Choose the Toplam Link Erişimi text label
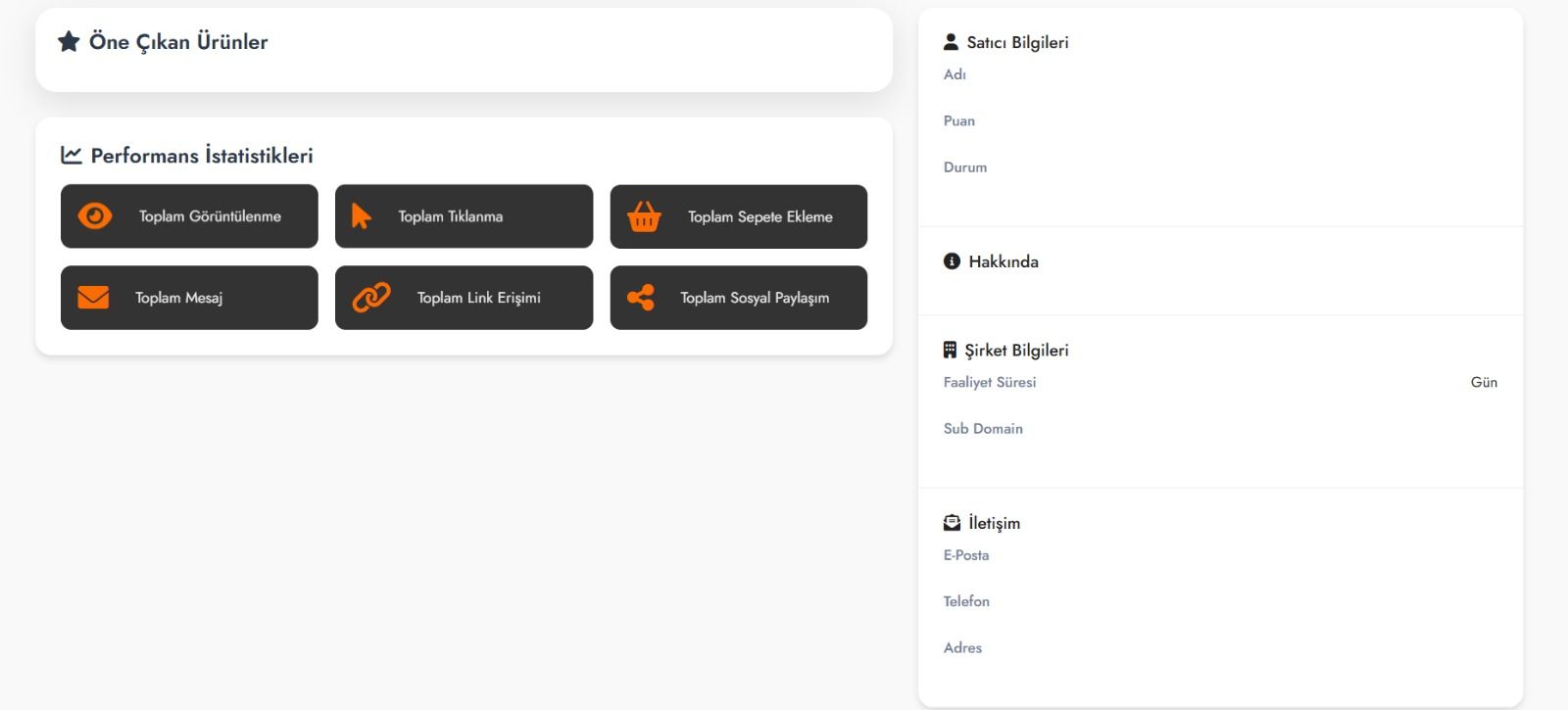 [x=478, y=298]
